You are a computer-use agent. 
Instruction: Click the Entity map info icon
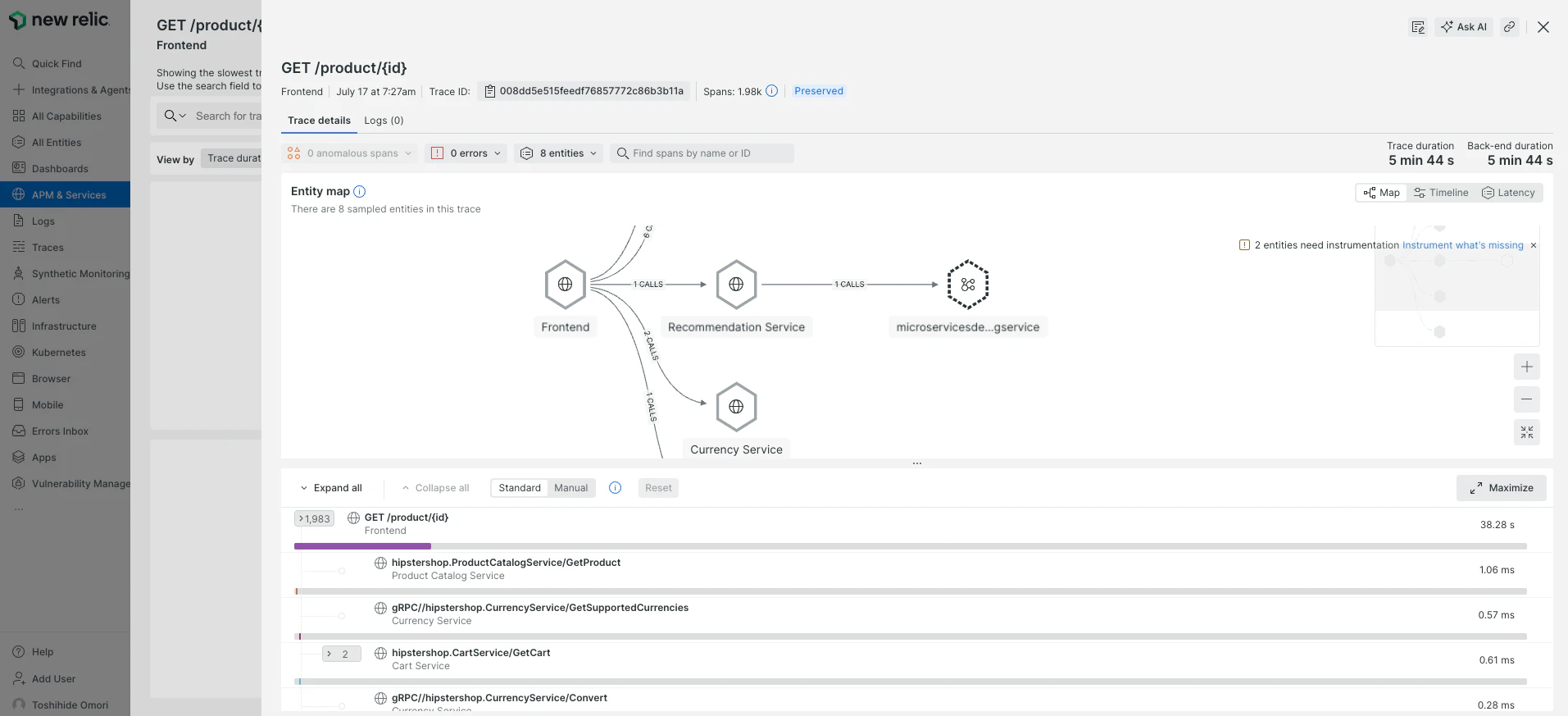click(359, 191)
